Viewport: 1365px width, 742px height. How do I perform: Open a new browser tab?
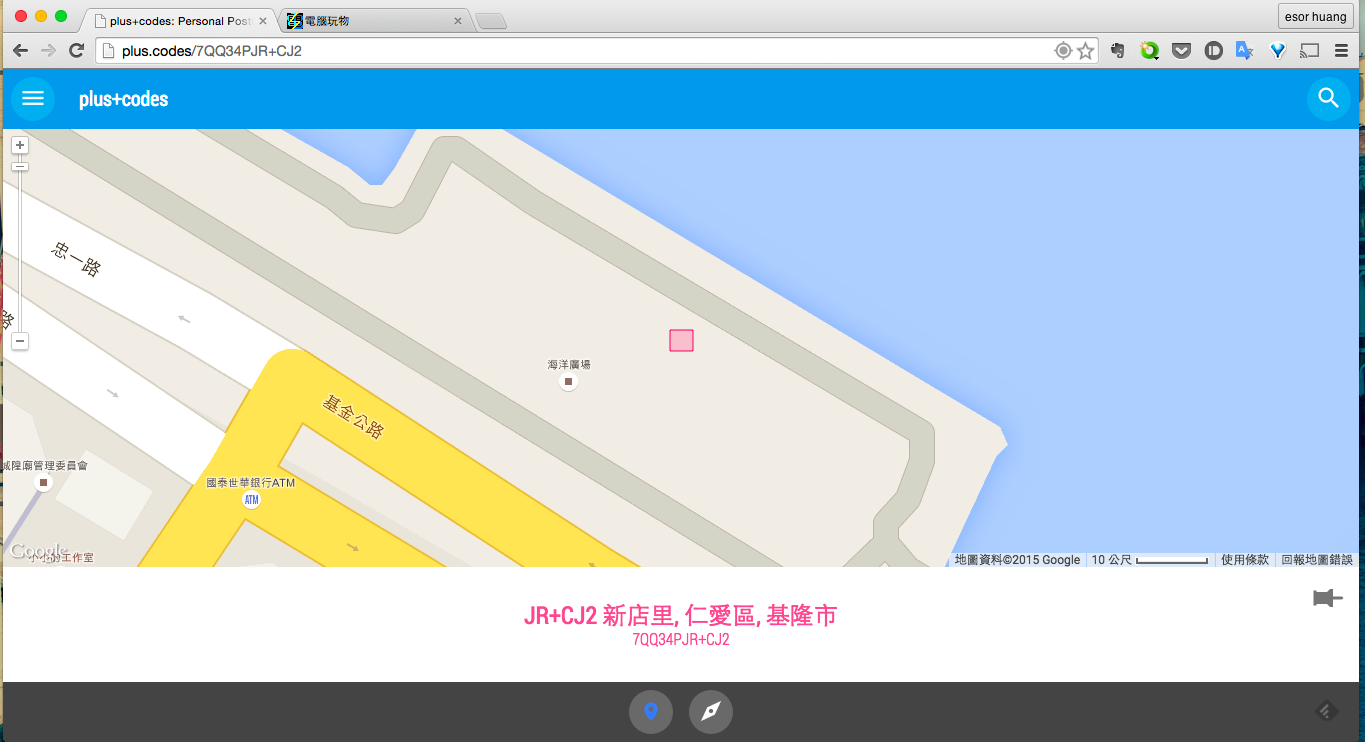(490, 21)
